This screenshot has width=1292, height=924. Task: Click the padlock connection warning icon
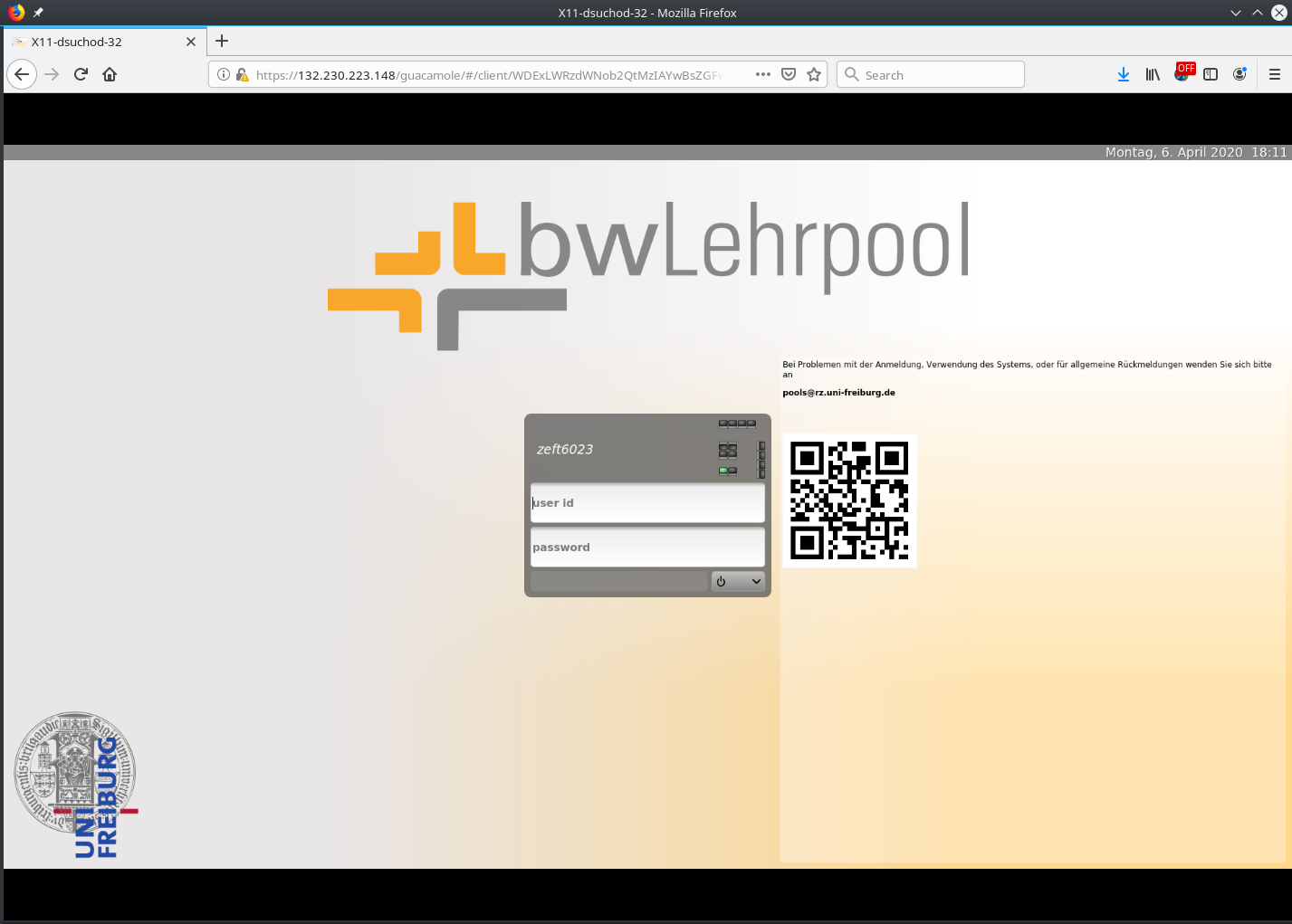pos(242,74)
